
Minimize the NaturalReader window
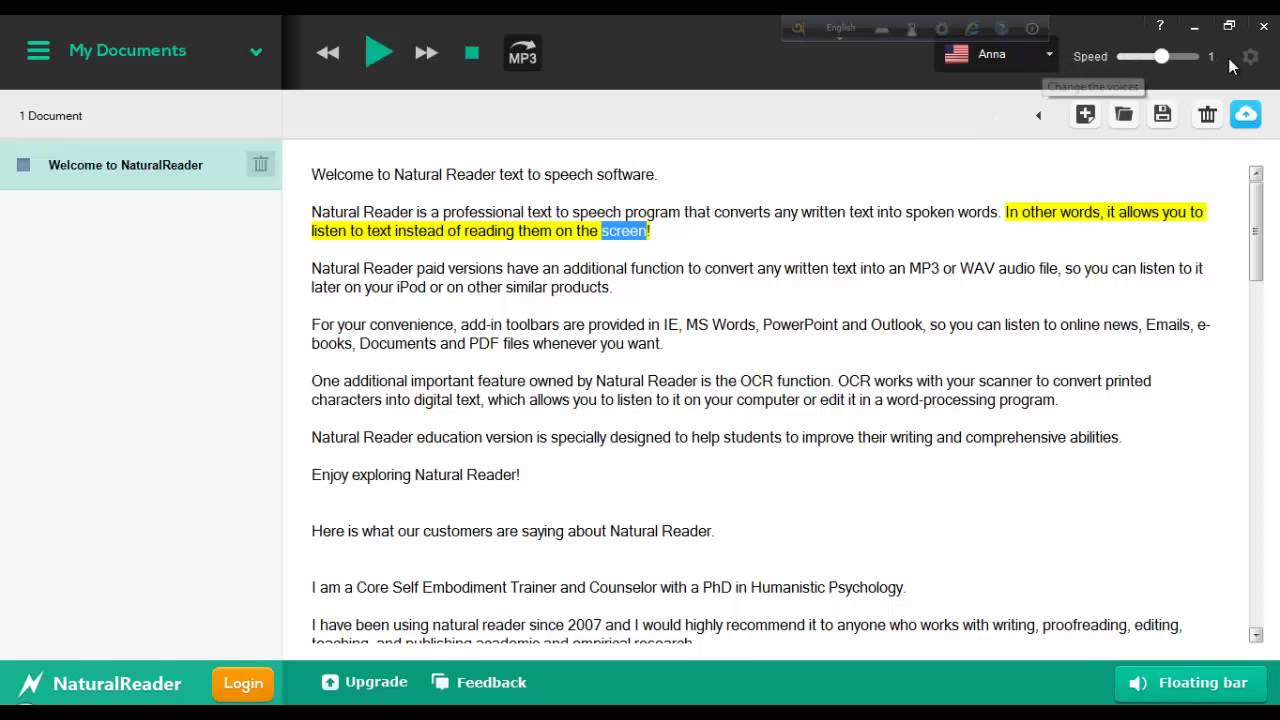tap(1194, 27)
